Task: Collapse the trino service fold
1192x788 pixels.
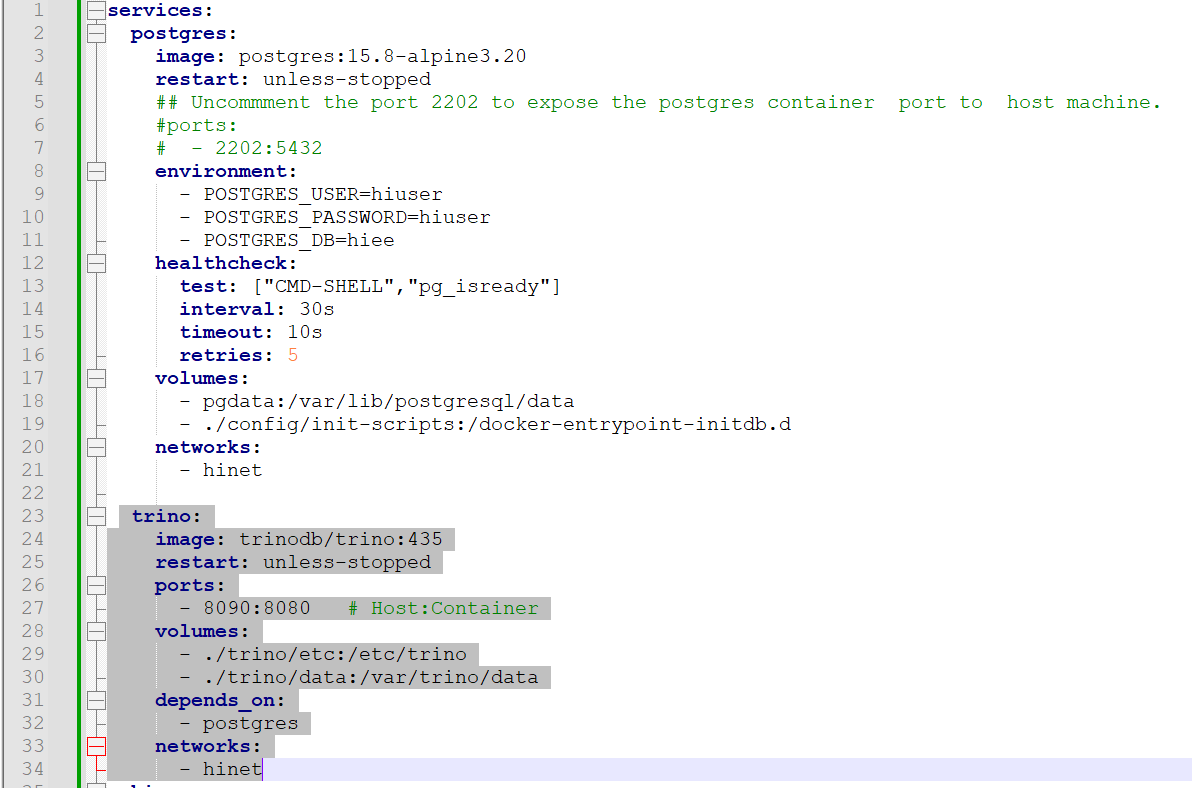Action: [96, 516]
